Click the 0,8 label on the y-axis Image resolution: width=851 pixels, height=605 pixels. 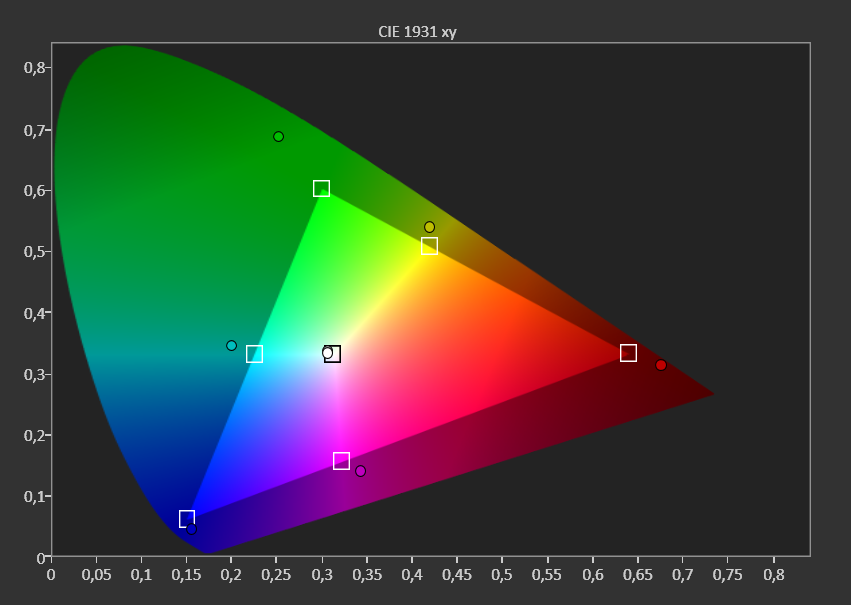click(x=34, y=67)
